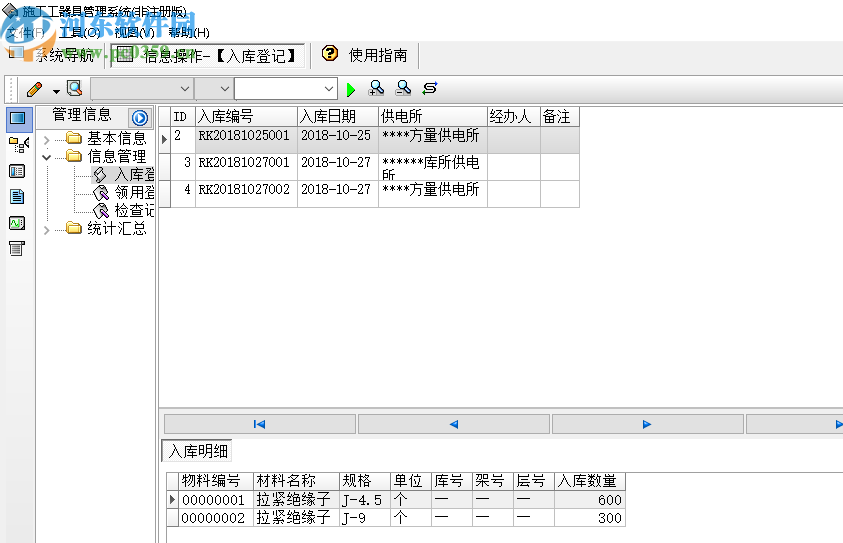Click the chart graph sidebar icon
843x543 pixels.
[17, 223]
